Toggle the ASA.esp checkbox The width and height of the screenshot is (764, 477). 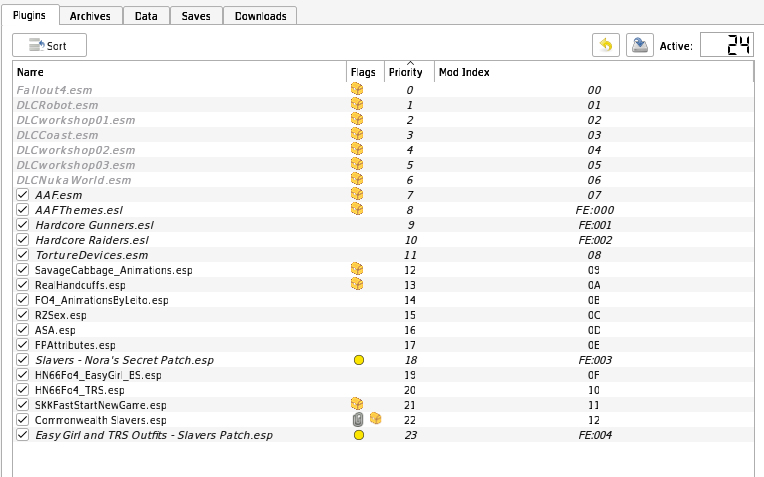click(22, 330)
